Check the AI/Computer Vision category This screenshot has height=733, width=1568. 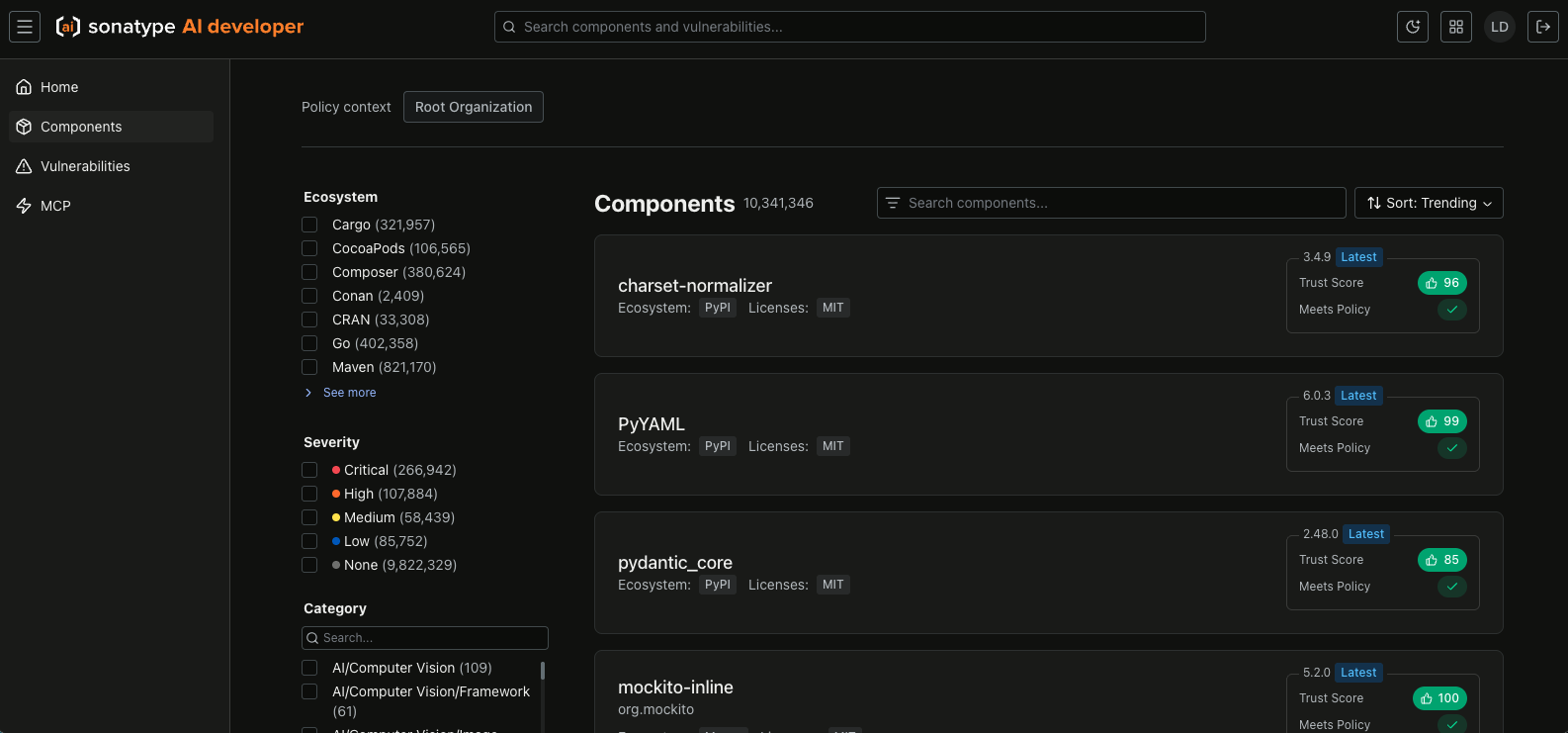click(309, 668)
